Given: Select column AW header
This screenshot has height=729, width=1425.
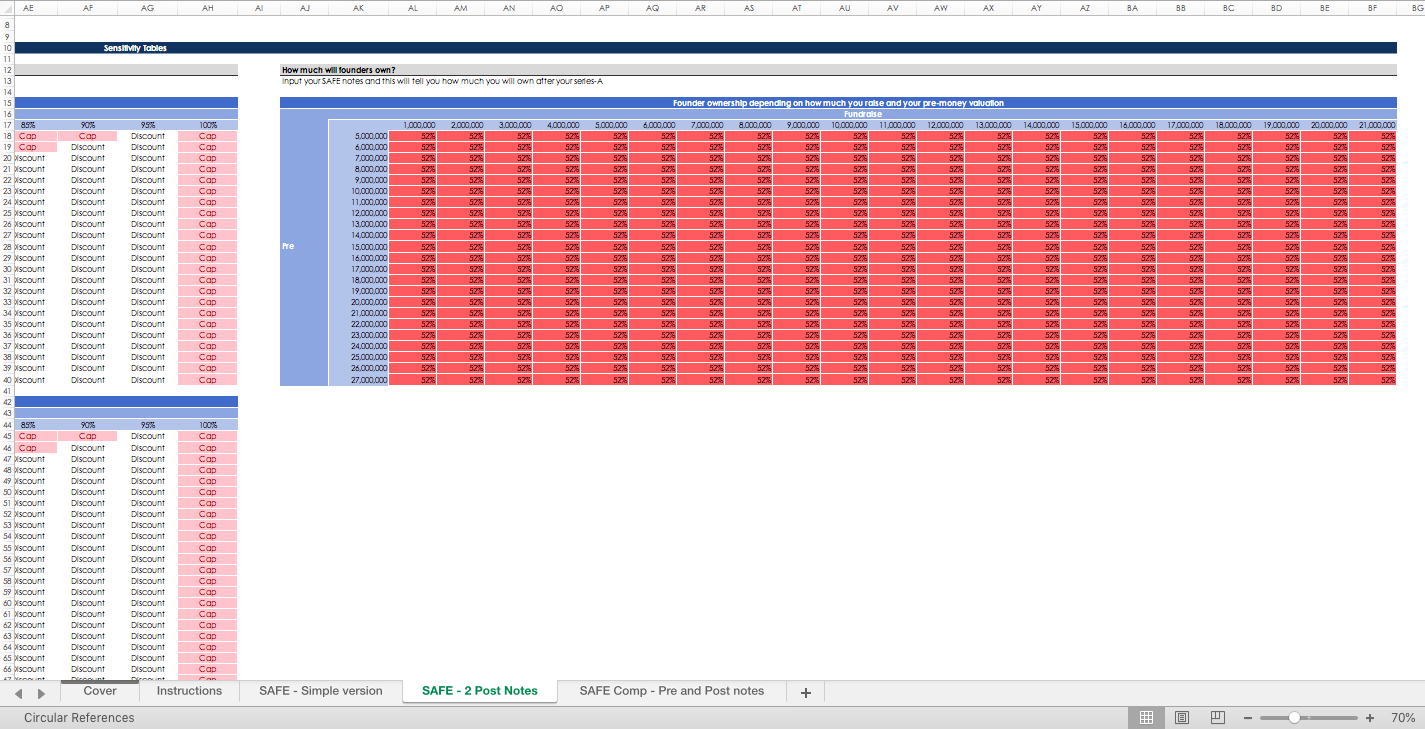Looking at the screenshot, I should pos(940,7).
